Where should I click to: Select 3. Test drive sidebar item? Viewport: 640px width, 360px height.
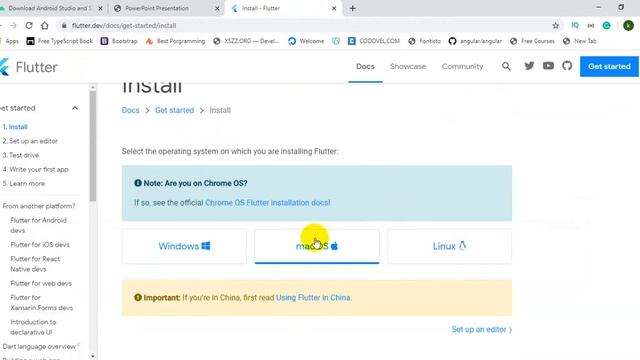click(x=21, y=155)
